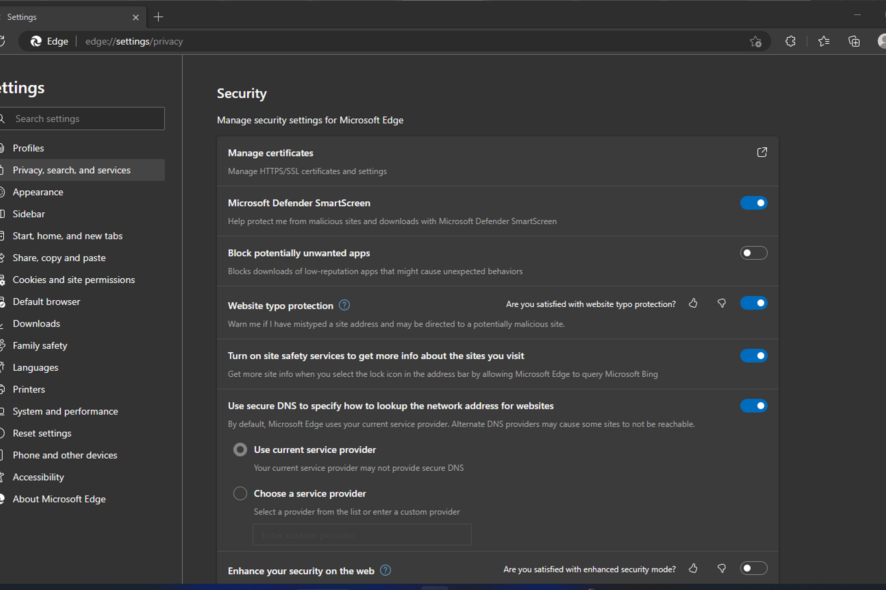This screenshot has width=886, height=590.
Task: Give thumbs down for website typo protection
Action: tap(721, 302)
